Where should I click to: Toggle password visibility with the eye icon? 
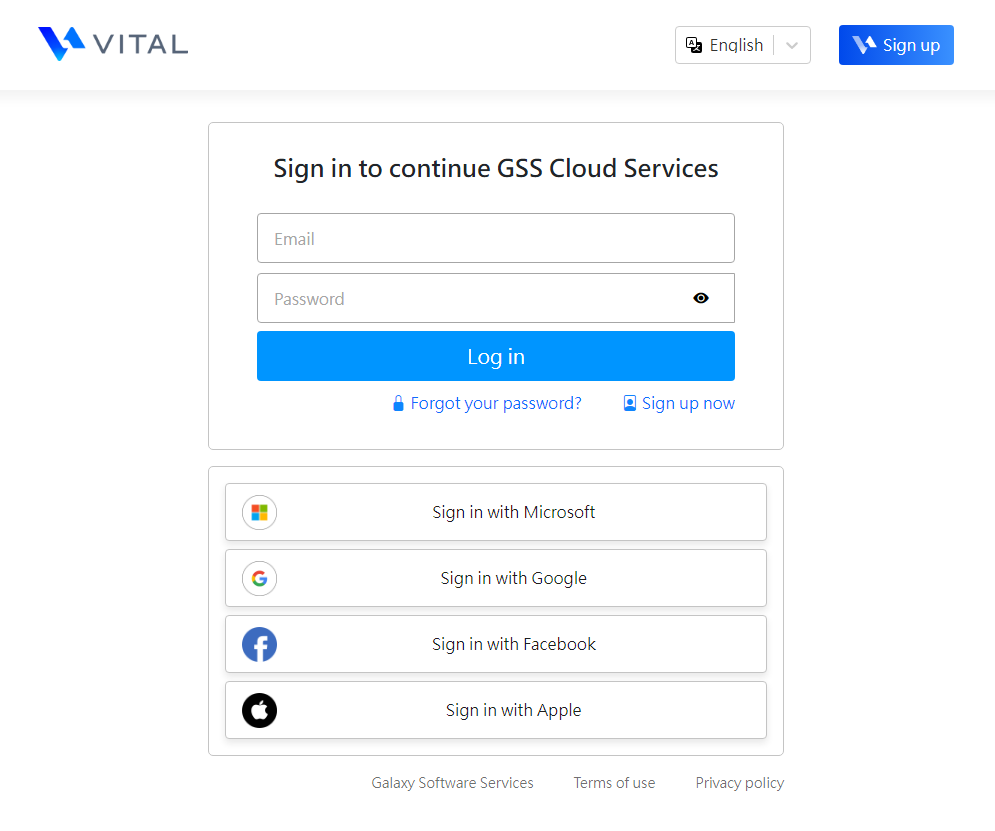pos(701,298)
